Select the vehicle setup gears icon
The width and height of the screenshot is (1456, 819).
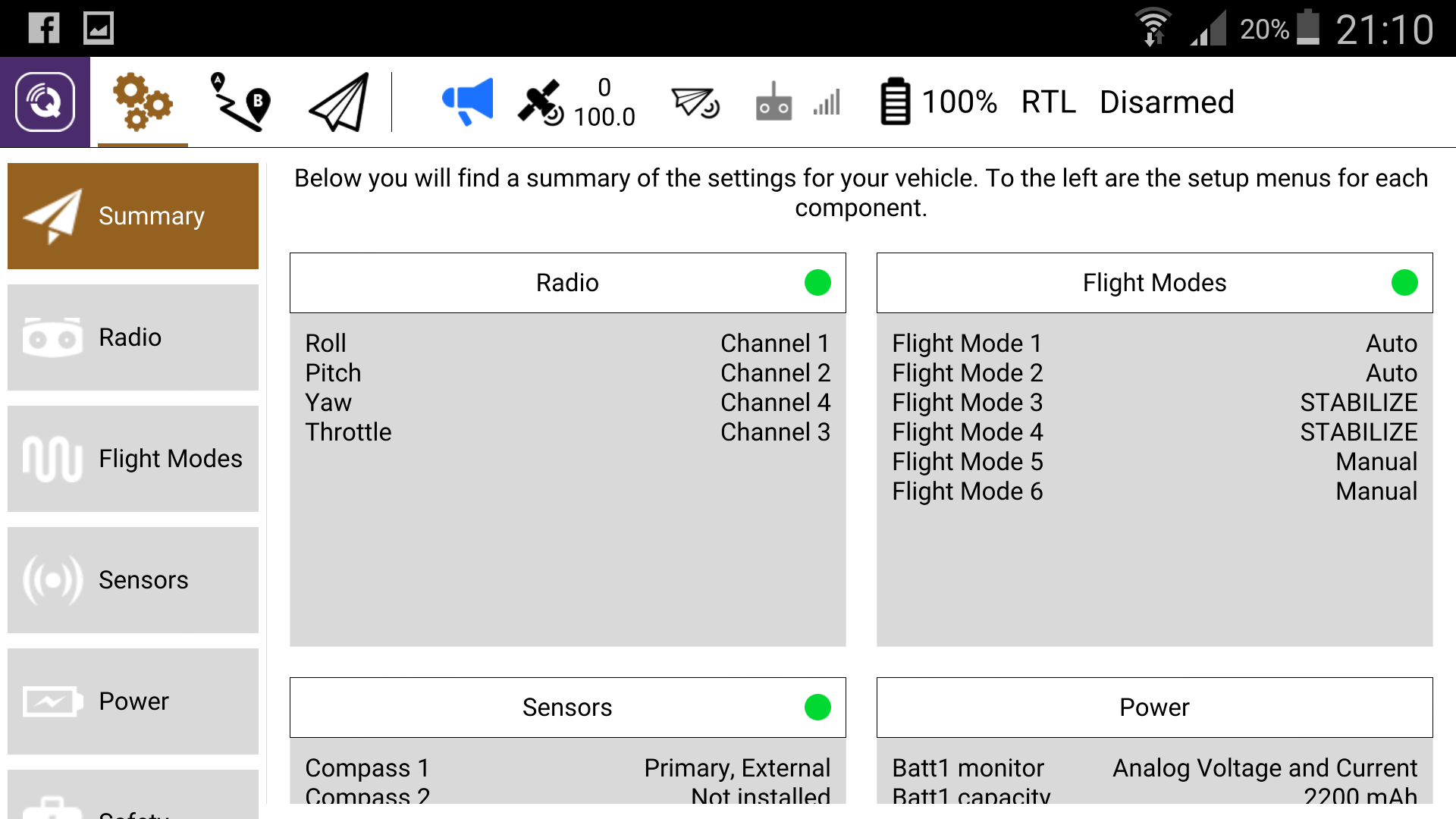tap(143, 102)
